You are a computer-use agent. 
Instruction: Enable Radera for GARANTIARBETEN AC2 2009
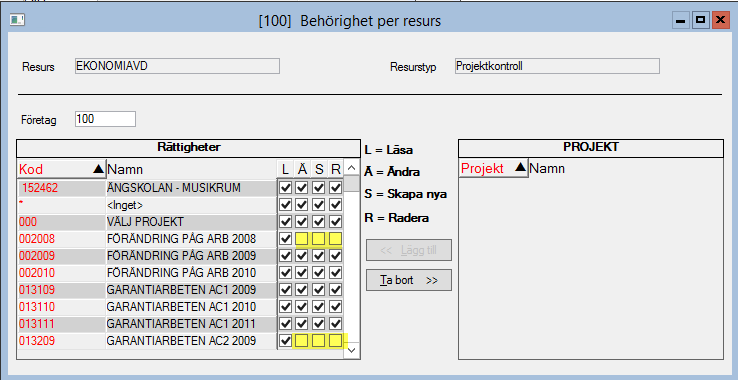(x=335, y=340)
